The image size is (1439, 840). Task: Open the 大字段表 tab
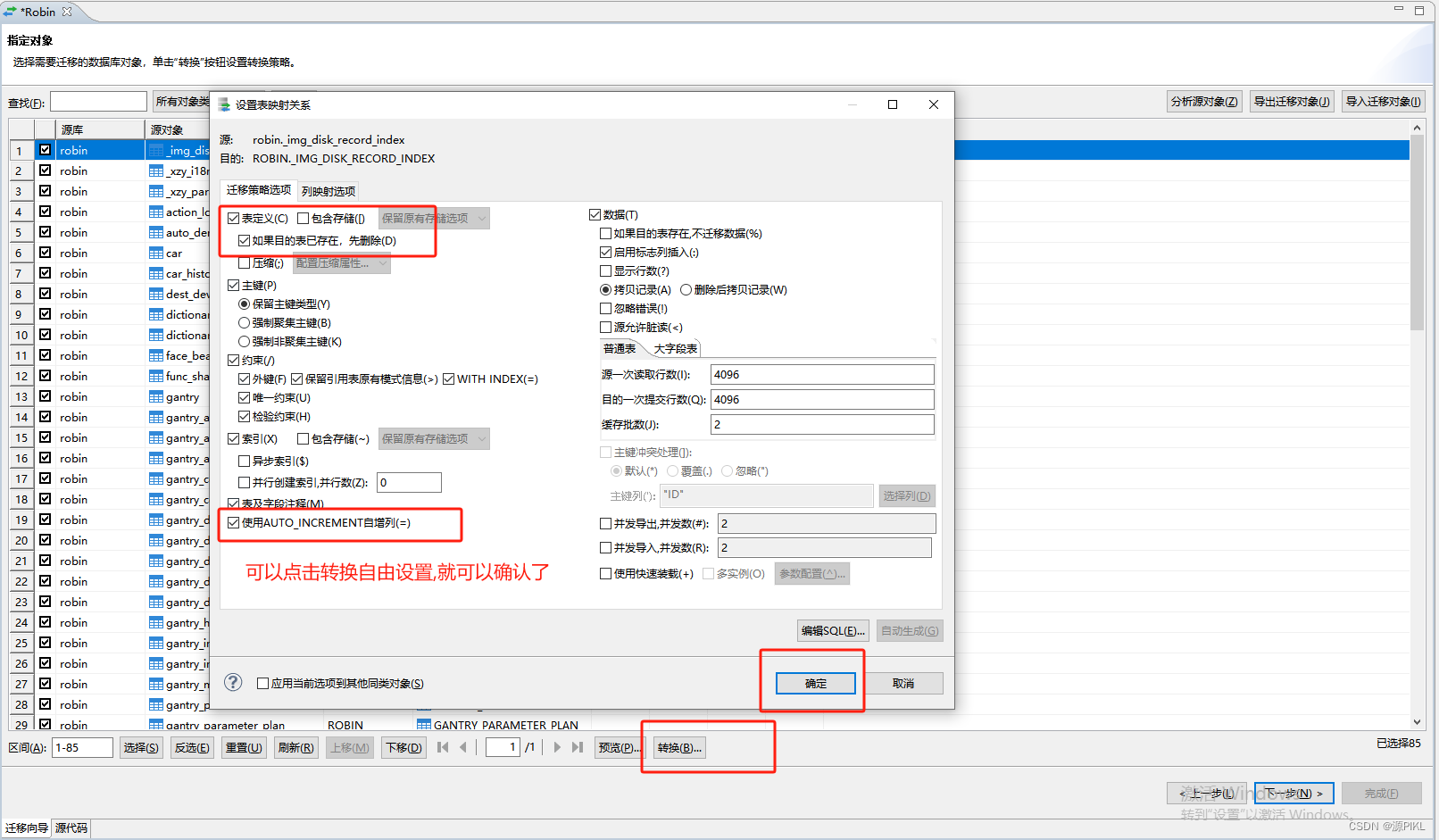pos(676,348)
